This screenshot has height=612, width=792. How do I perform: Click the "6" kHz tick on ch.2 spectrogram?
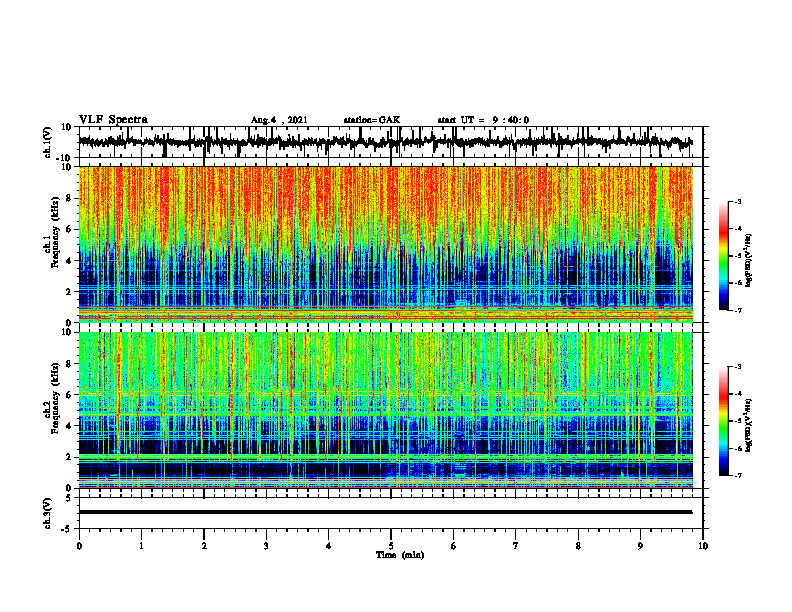coord(70,395)
